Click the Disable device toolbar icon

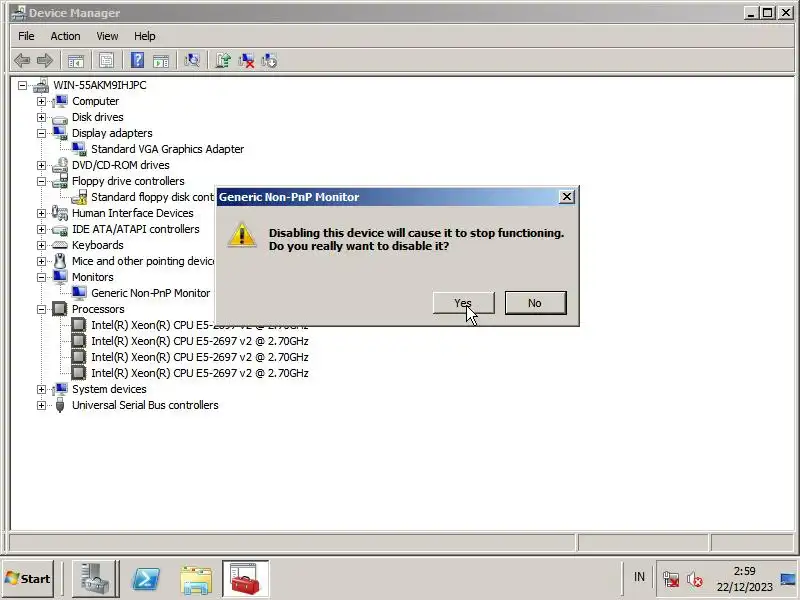(x=269, y=61)
